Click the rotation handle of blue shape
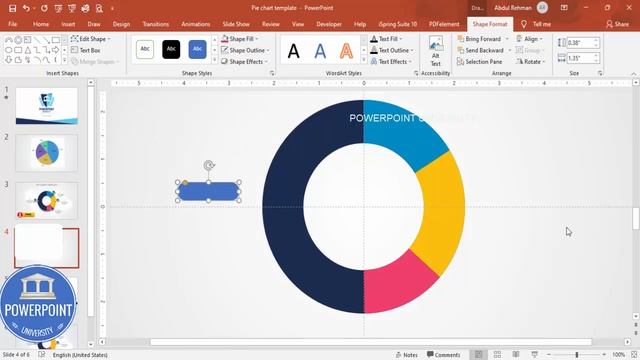The image size is (640, 360). pyautogui.click(x=209, y=165)
